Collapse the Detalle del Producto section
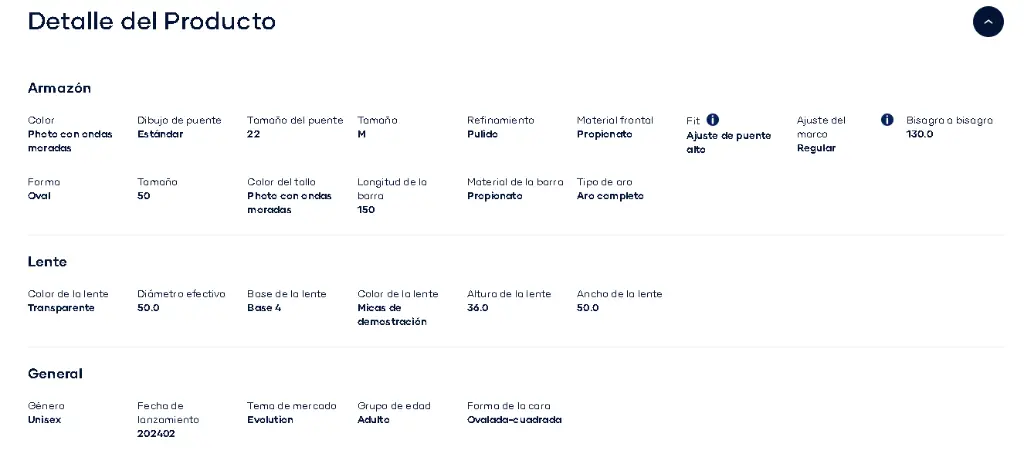The image size is (1024, 454). (x=988, y=22)
